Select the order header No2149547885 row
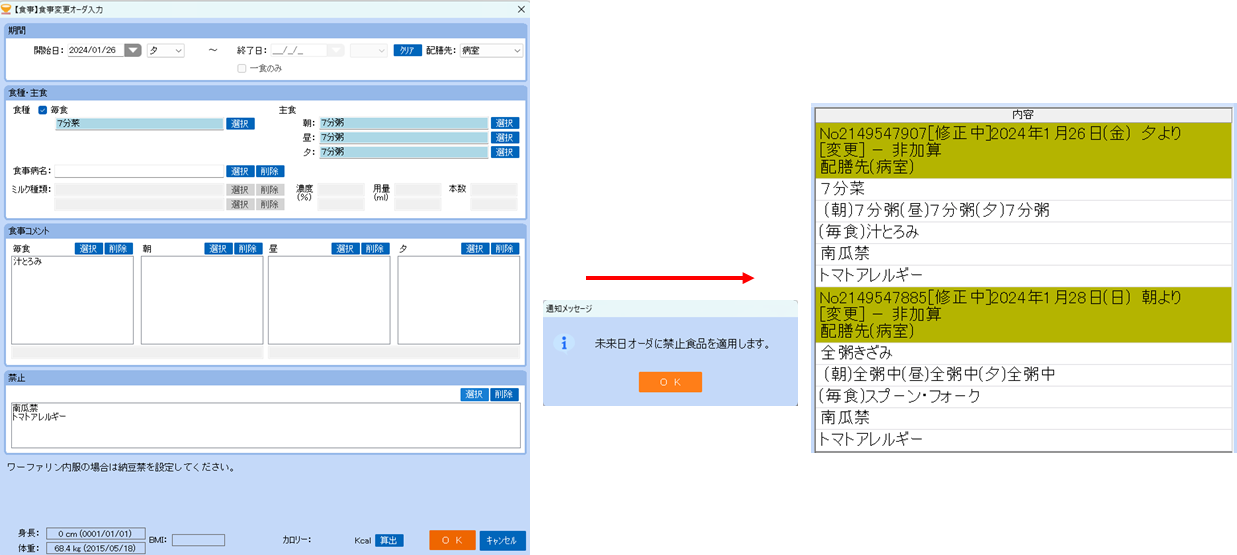The width and height of the screenshot is (1237, 555). pos(1023,314)
